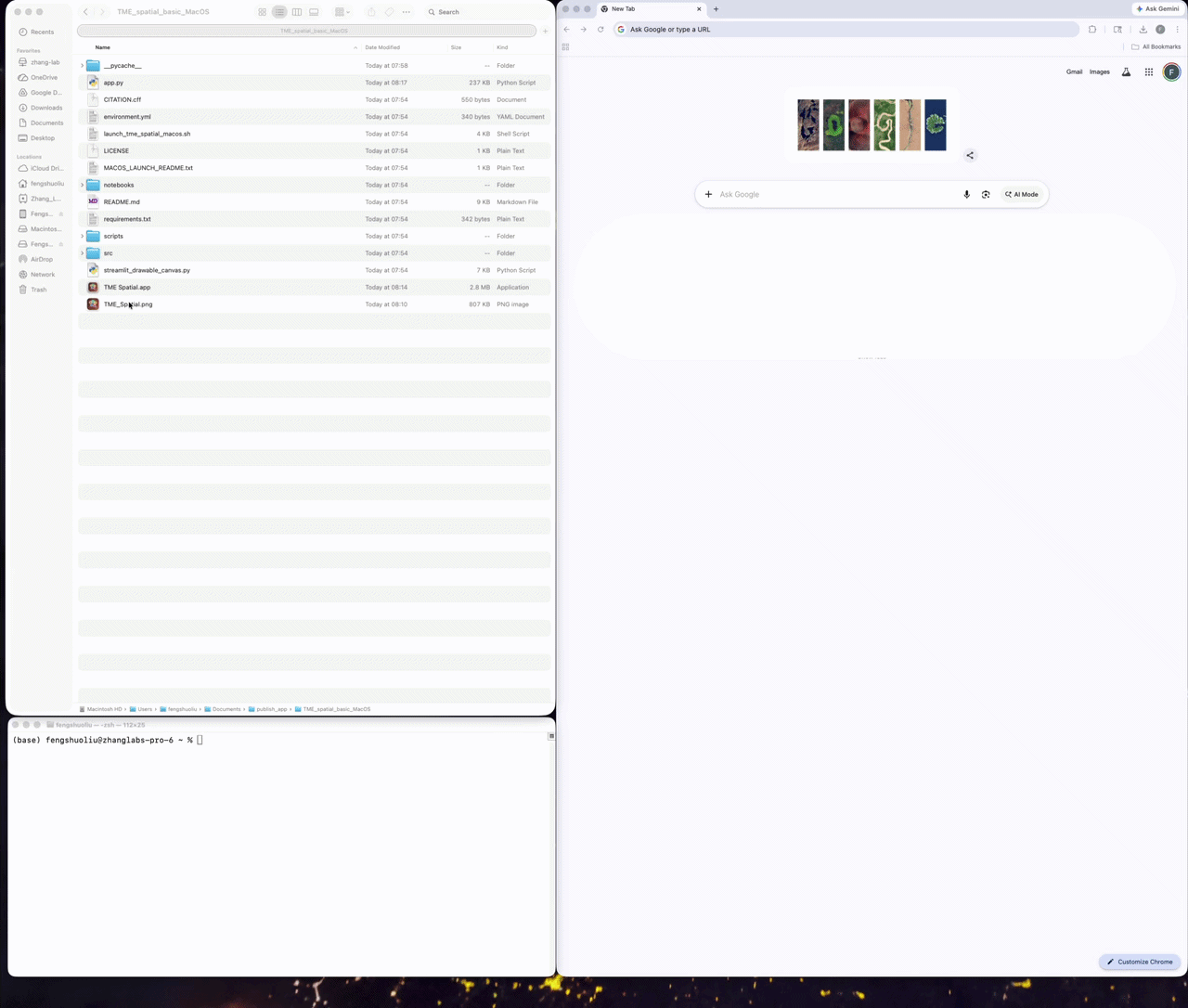1188x1008 pixels.
Task: Open the Google apps grid
Action: point(1149,71)
